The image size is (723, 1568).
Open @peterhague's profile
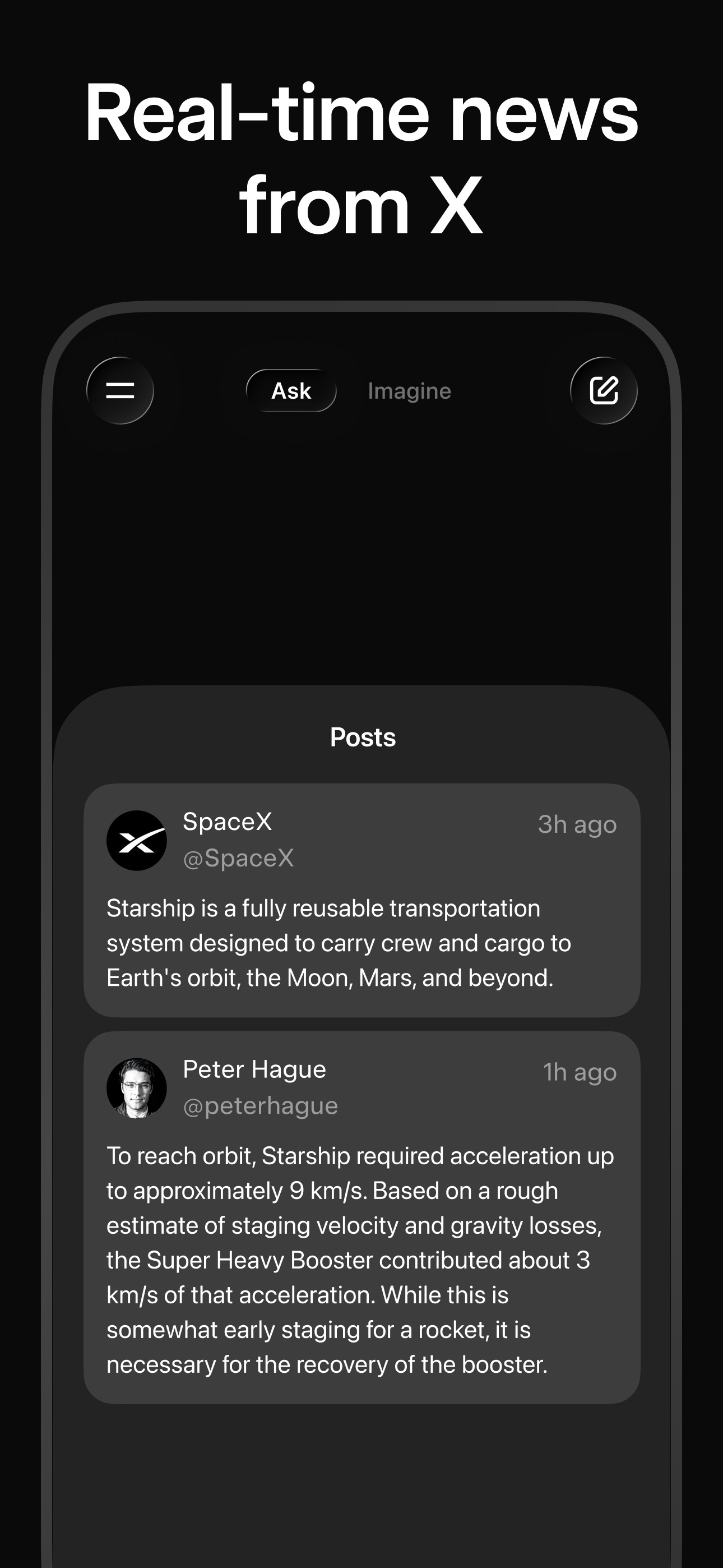click(x=261, y=1105)
